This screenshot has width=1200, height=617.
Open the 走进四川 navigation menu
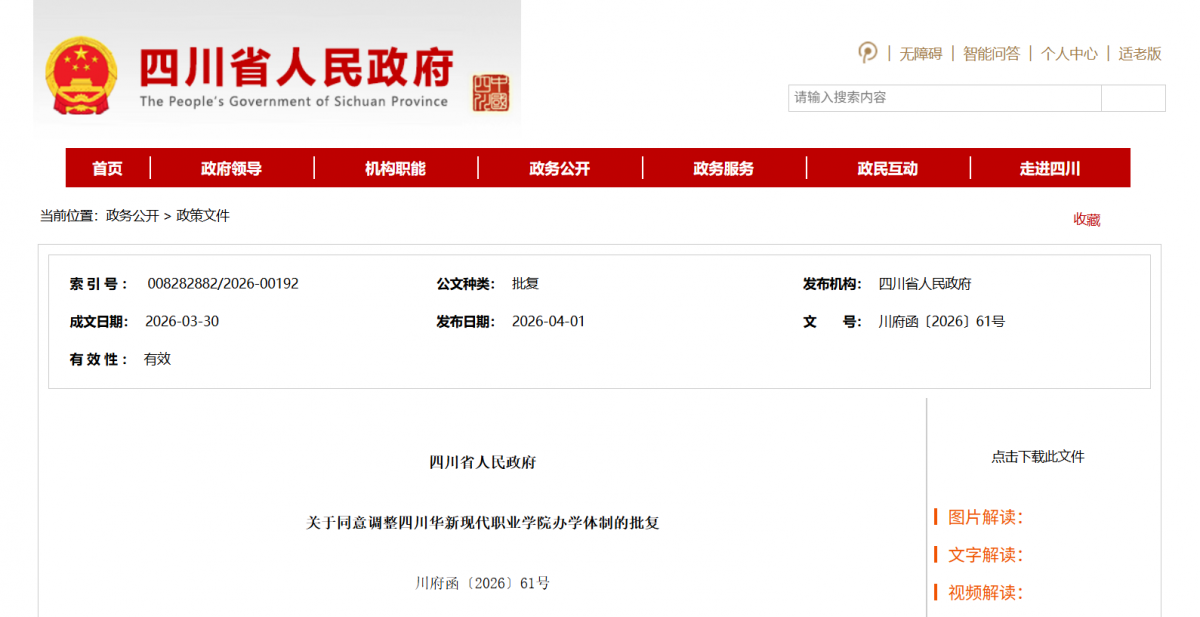click(1050, 168)
